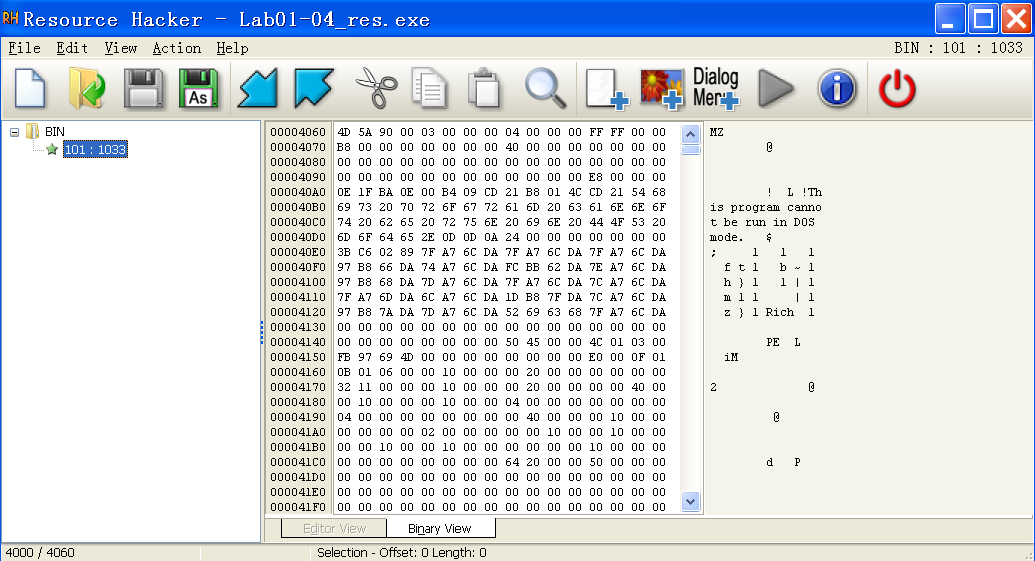This screenshot has height=561, width=1035.
Task: Open a file with the folder icon
Action: [86, 88]
